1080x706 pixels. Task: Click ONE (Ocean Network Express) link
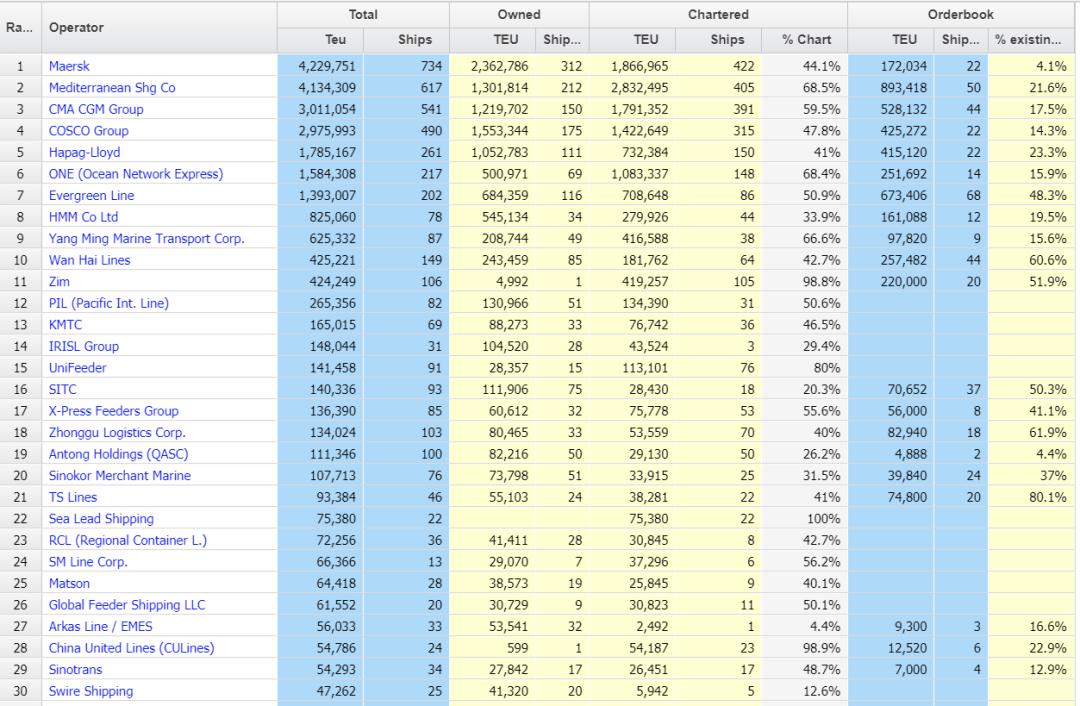click(x=136, y=174)
